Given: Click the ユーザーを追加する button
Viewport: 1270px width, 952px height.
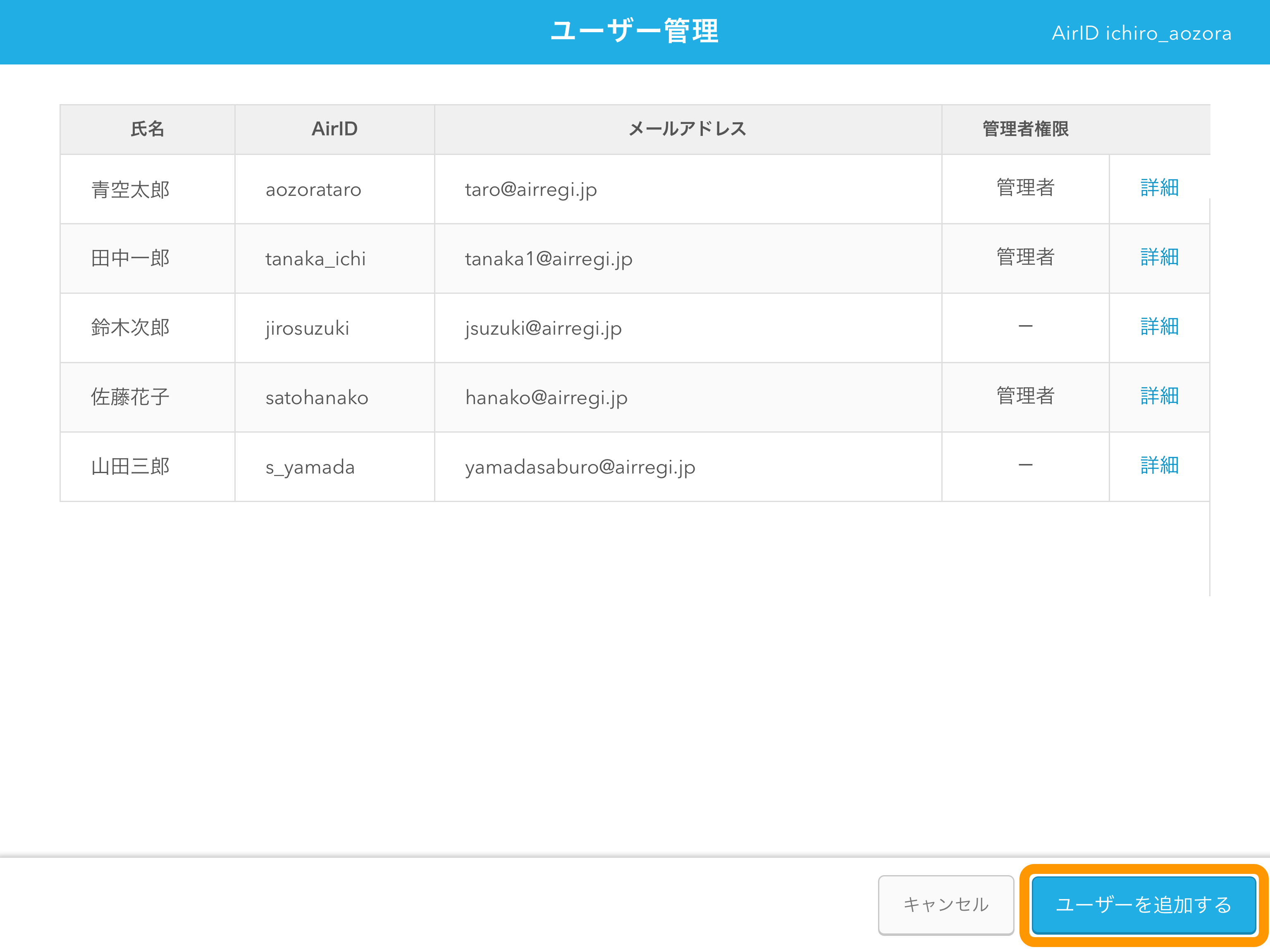Looking at the screenshot, I should pos(1143,905).
